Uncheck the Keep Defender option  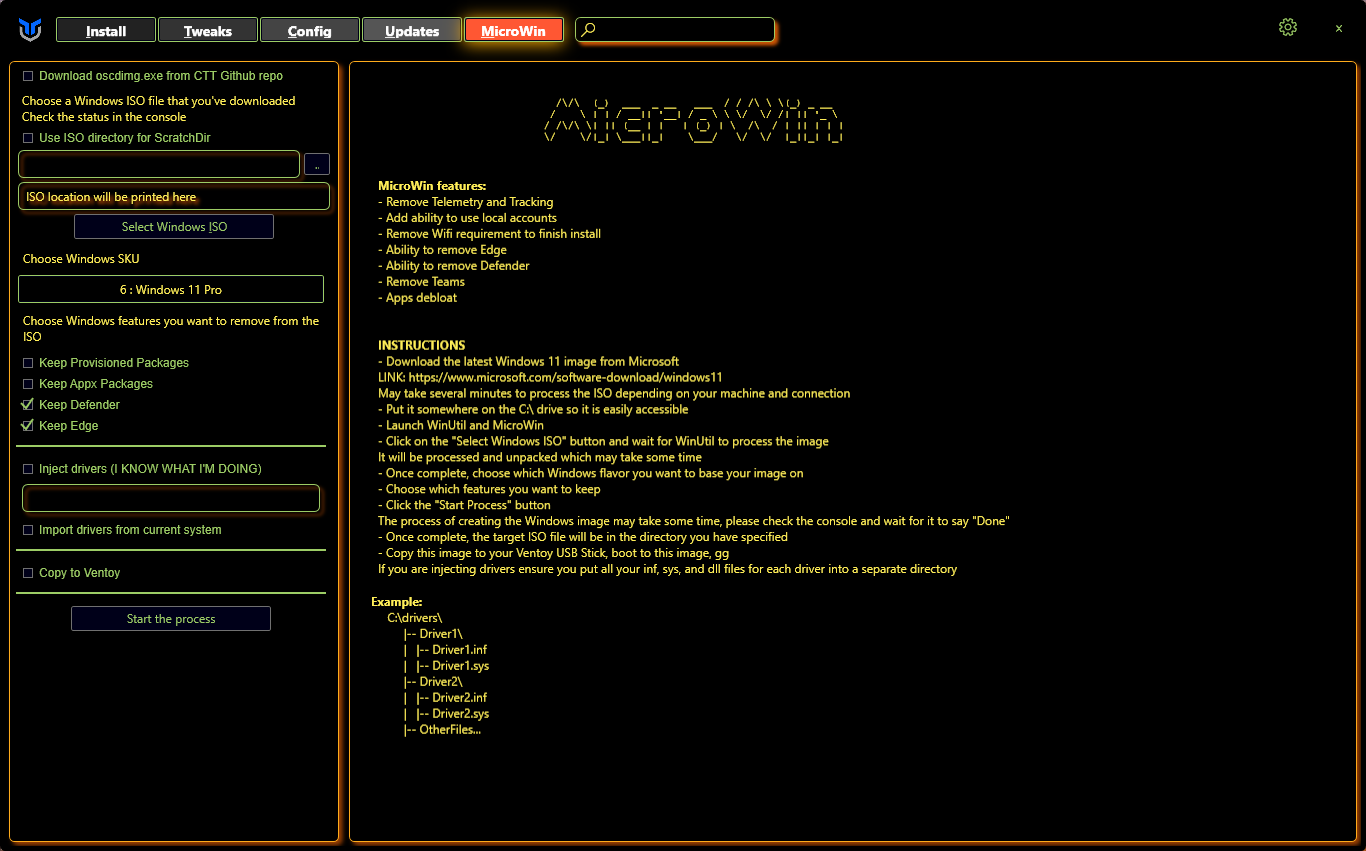pos(28,405)
